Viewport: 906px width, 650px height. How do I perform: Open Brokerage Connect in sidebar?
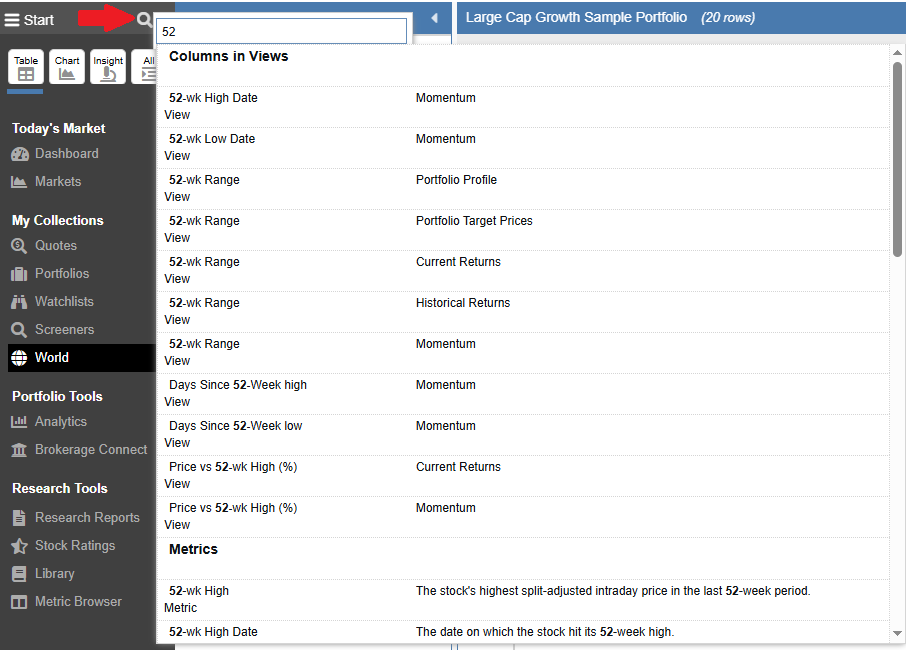click(x=90, y=450)
